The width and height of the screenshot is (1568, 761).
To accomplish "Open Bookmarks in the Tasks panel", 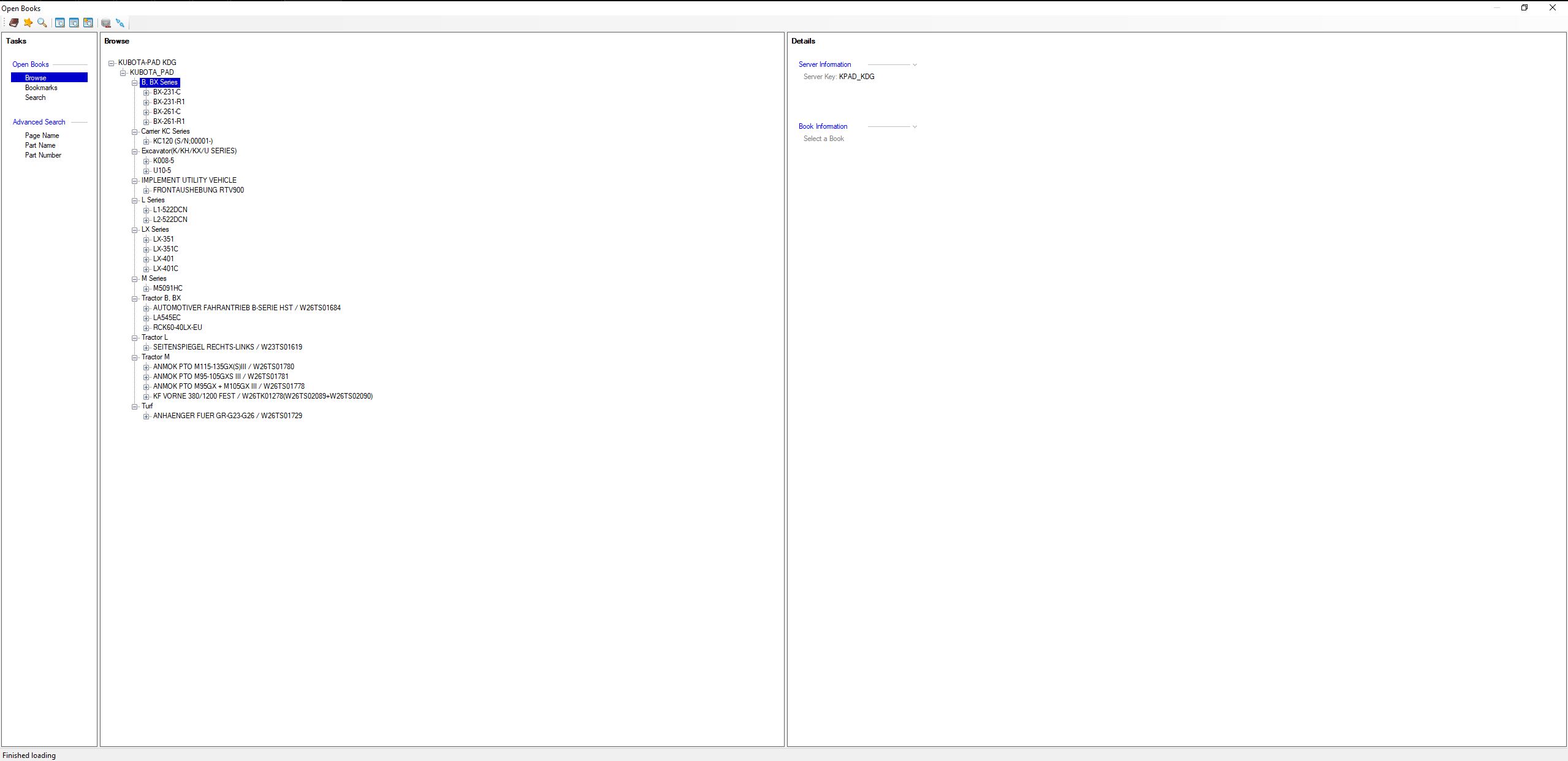I will pos(41,88).
